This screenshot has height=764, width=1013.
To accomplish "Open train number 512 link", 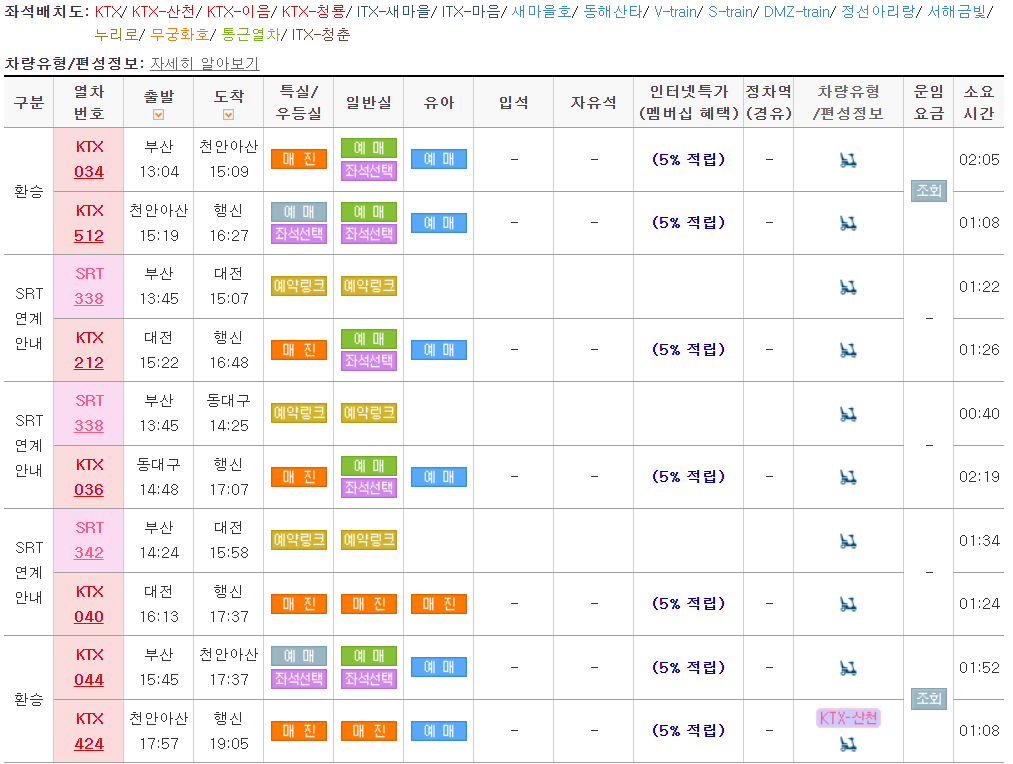I will pyautogui.click(x=89, y=236).
